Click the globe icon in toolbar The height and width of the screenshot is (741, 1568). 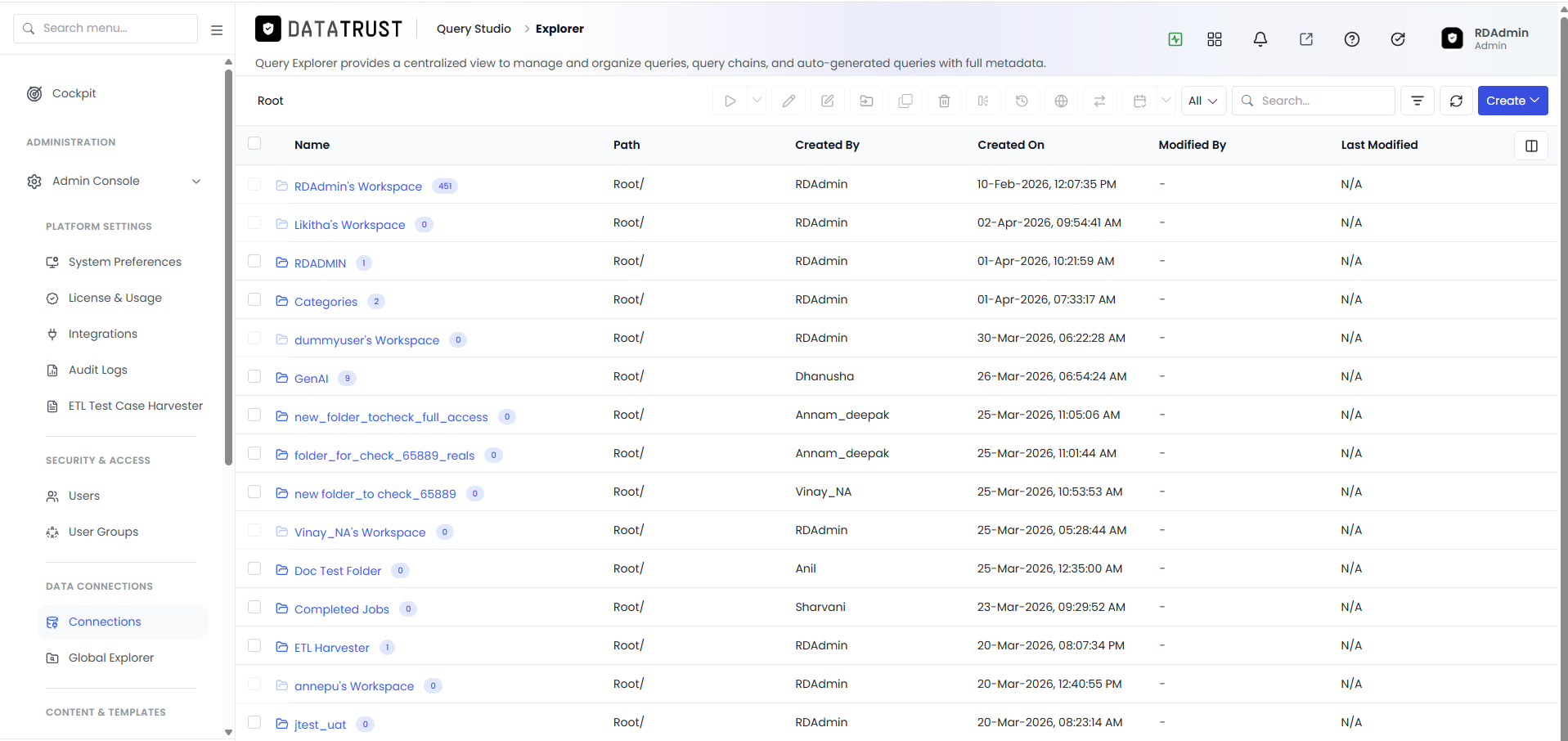pos(1061,101)
